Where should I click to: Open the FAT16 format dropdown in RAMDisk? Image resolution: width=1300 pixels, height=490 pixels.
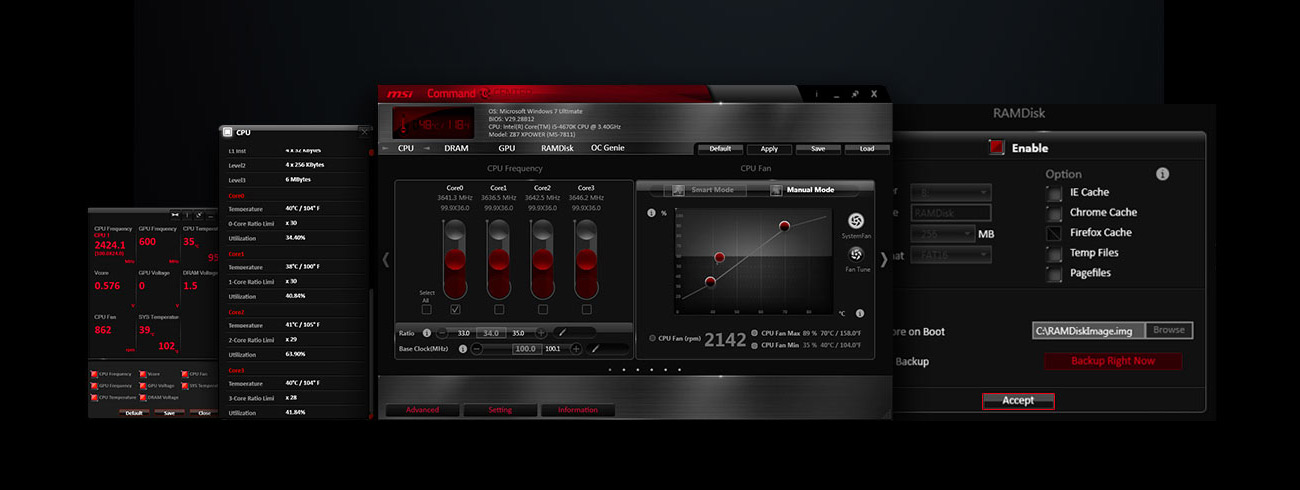coord(950,255)
